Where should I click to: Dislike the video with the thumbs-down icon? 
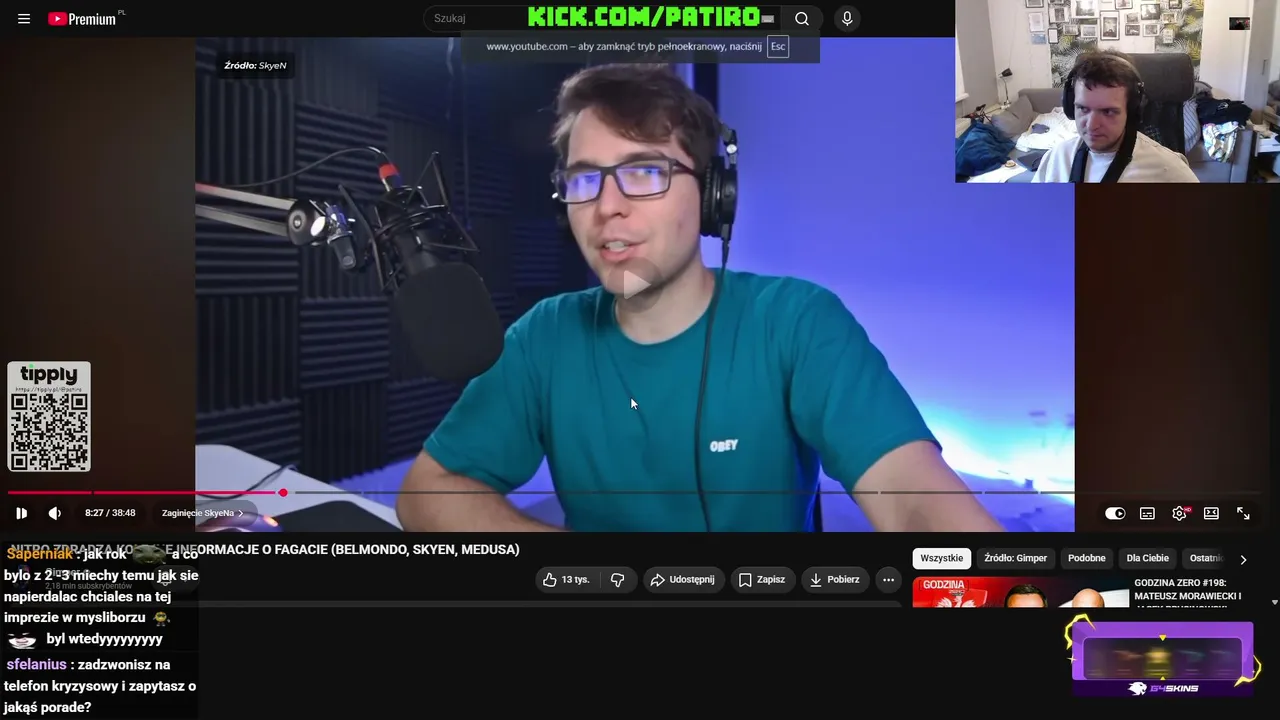(618, 580)
